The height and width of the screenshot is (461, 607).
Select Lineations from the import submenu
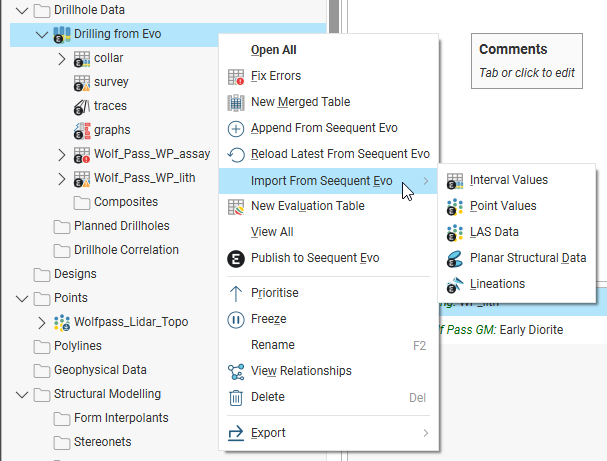[x=497, y=284]
